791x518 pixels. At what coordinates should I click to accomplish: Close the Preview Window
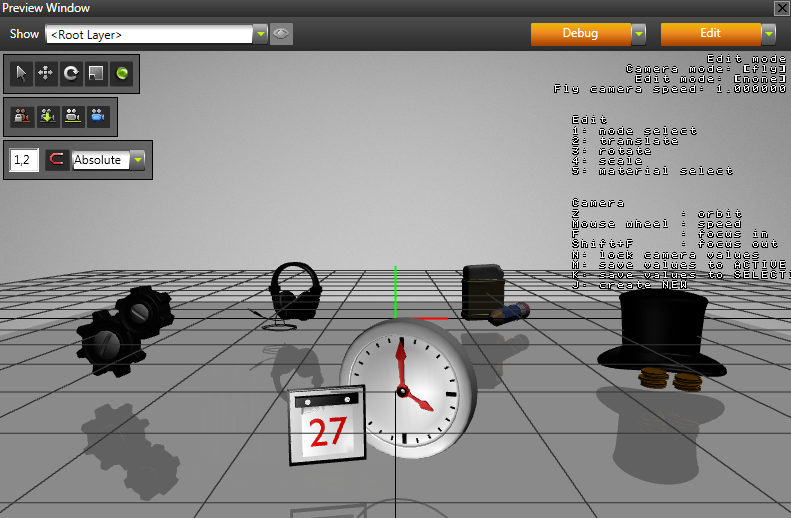tap(781, 7)
